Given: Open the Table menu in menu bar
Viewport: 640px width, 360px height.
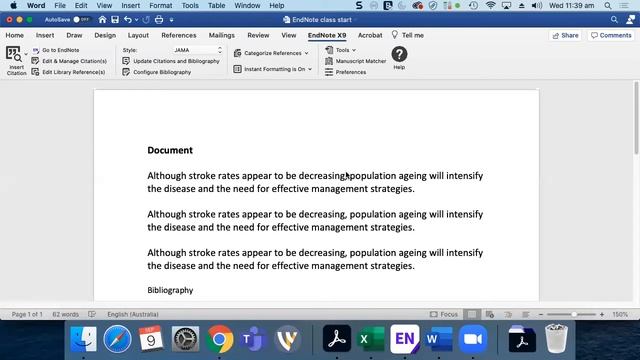Looking at the screenshot, I should coord(216,6).
